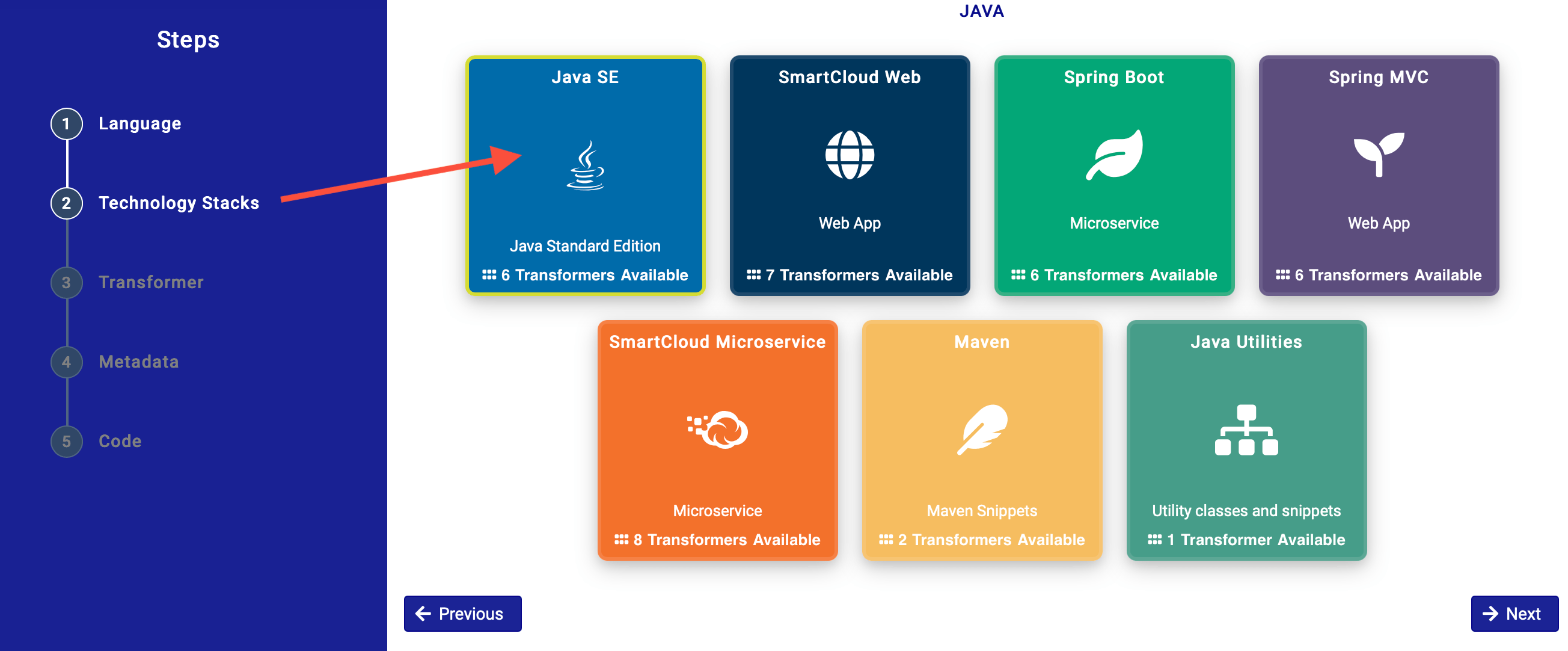Click the Java coffee cup icon
This screenshot has width=1568, height=651.
(585, 165)
